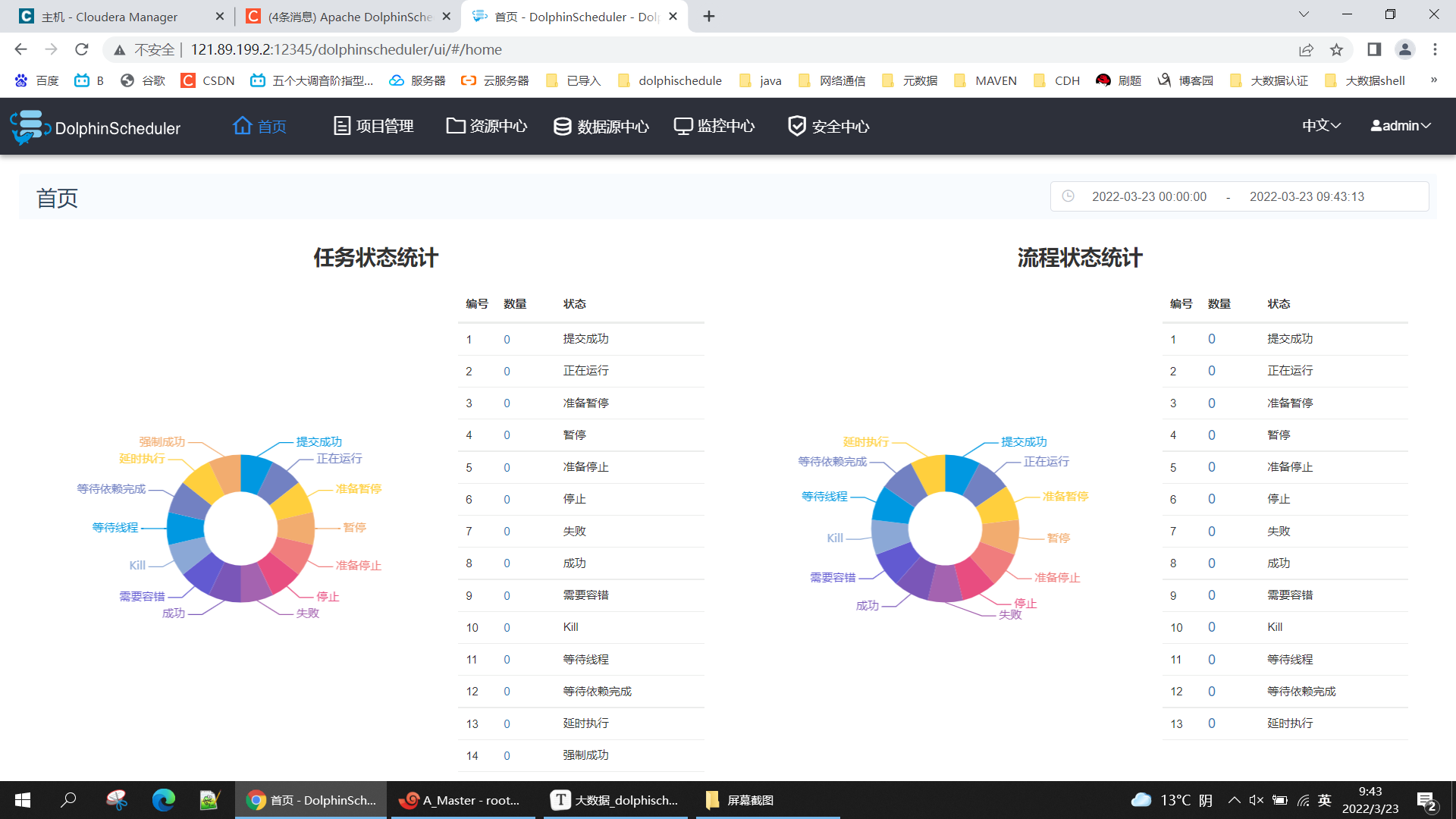Viewport: 1456px width, 819px height.
Task: Open the Chrome profile avatar icon
Action: click(x=1404, y=50)
